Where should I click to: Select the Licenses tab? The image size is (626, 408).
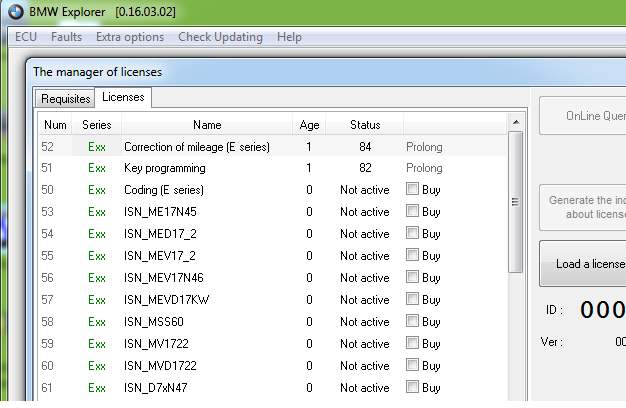click(123, 97)
